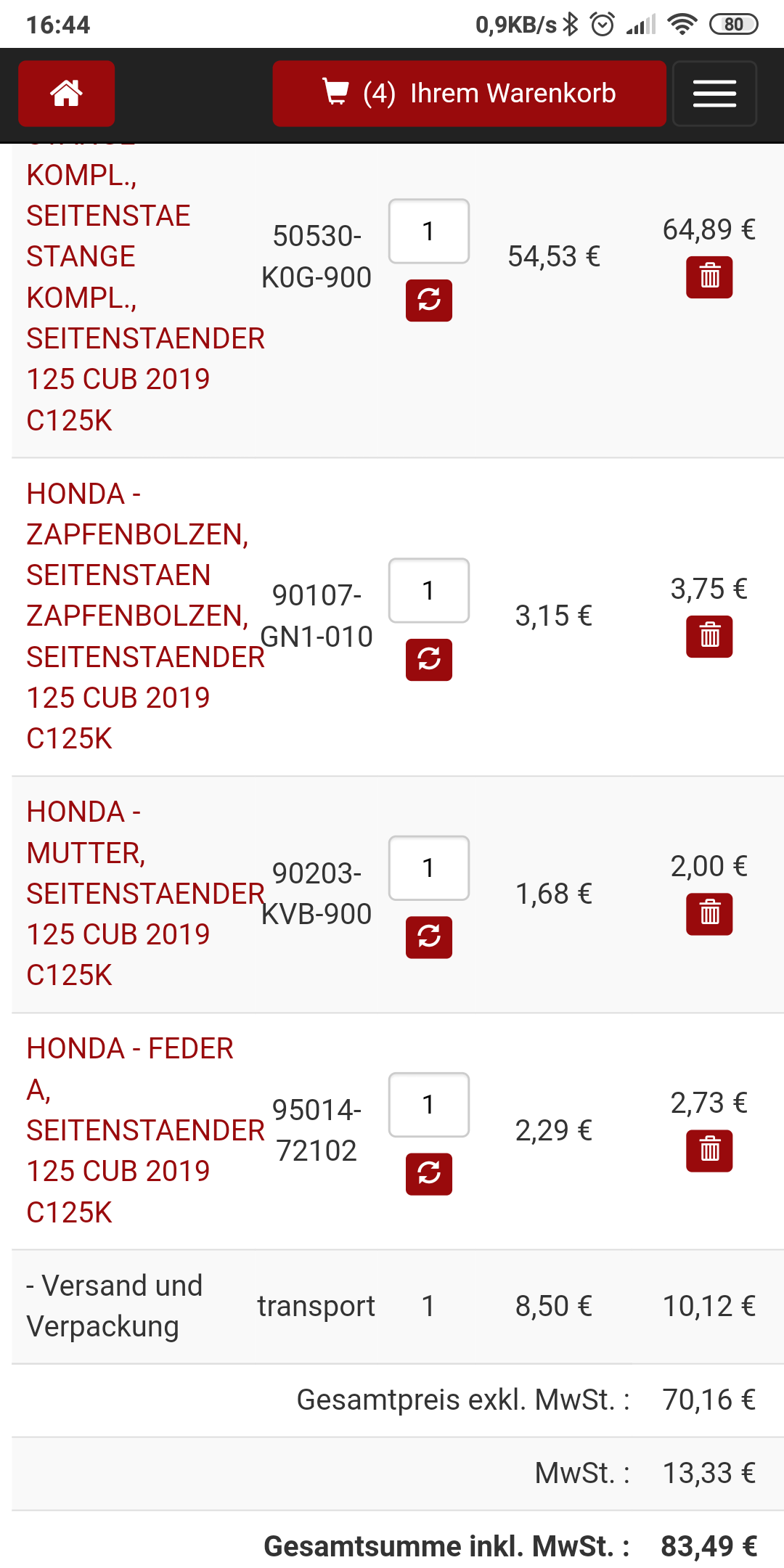Viewport: 784px width, 1568px height.
Task: Remove the Zapfenbolzen item via trash icon
Action: [x=709, y=637]
